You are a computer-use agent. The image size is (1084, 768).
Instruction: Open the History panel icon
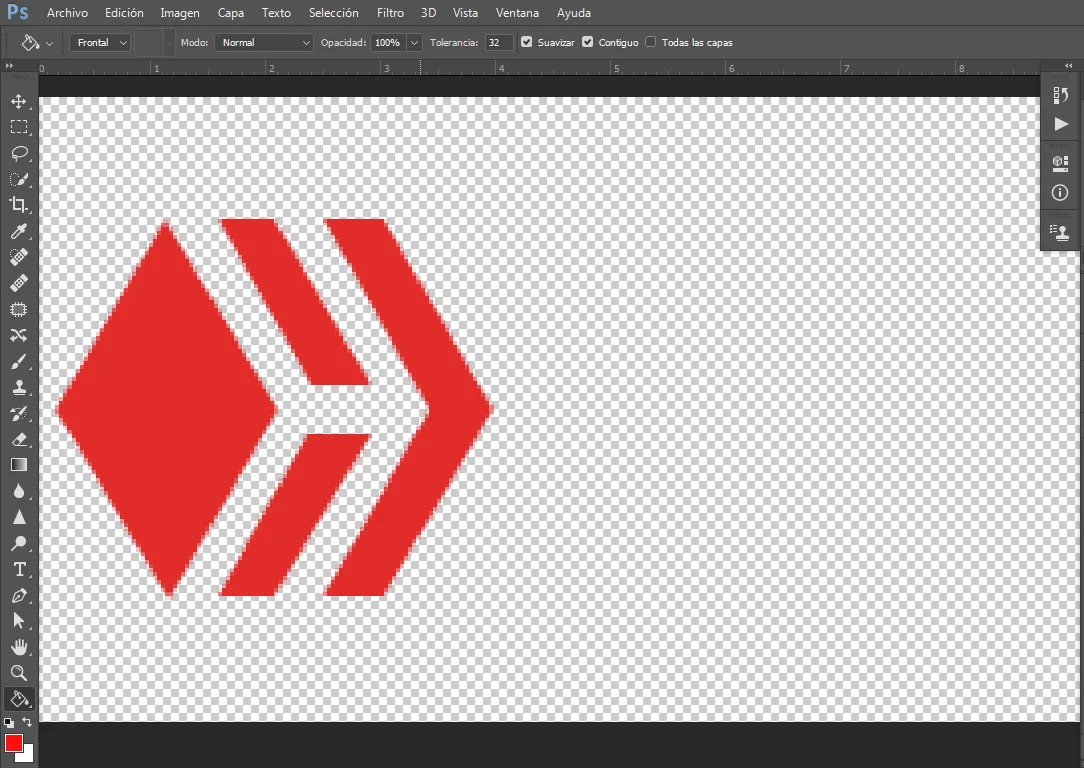tap(1060, 95)
